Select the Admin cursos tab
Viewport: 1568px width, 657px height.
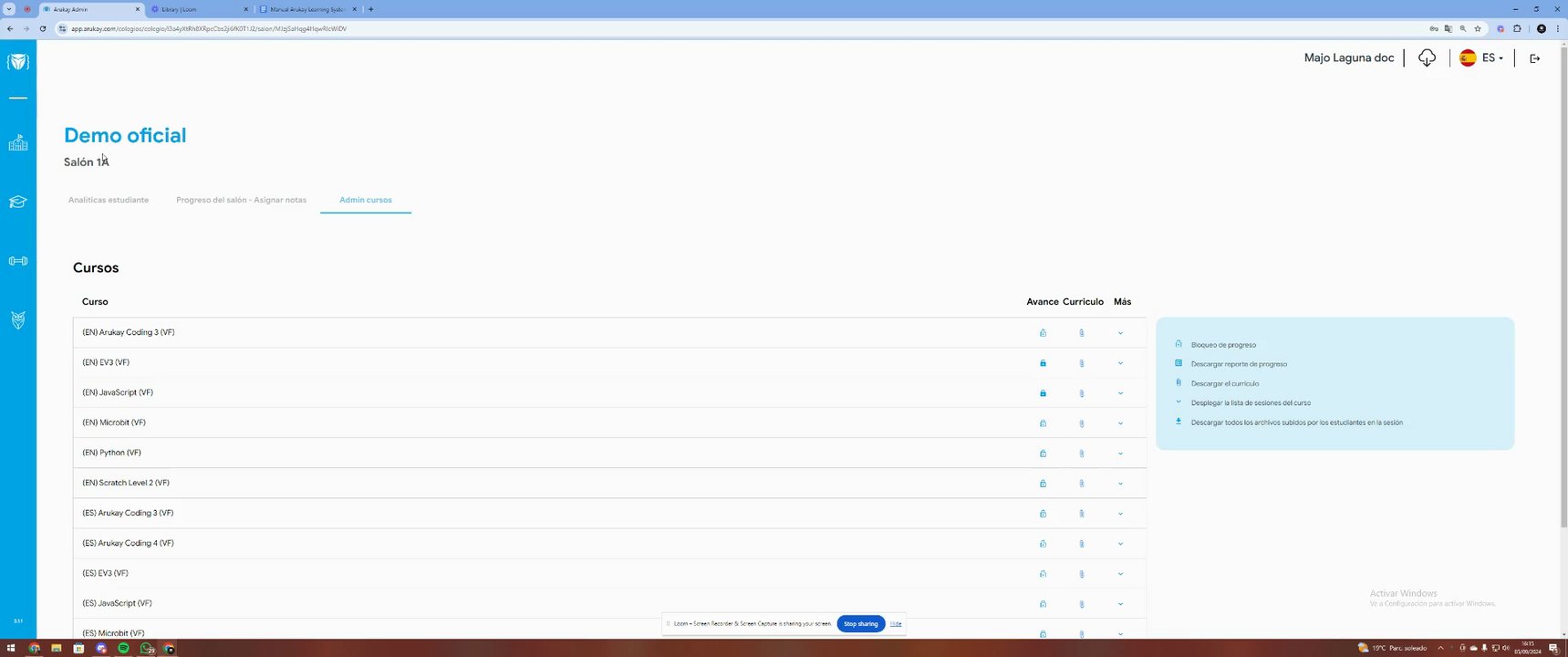pyautogui.click(x=366, y=200)
